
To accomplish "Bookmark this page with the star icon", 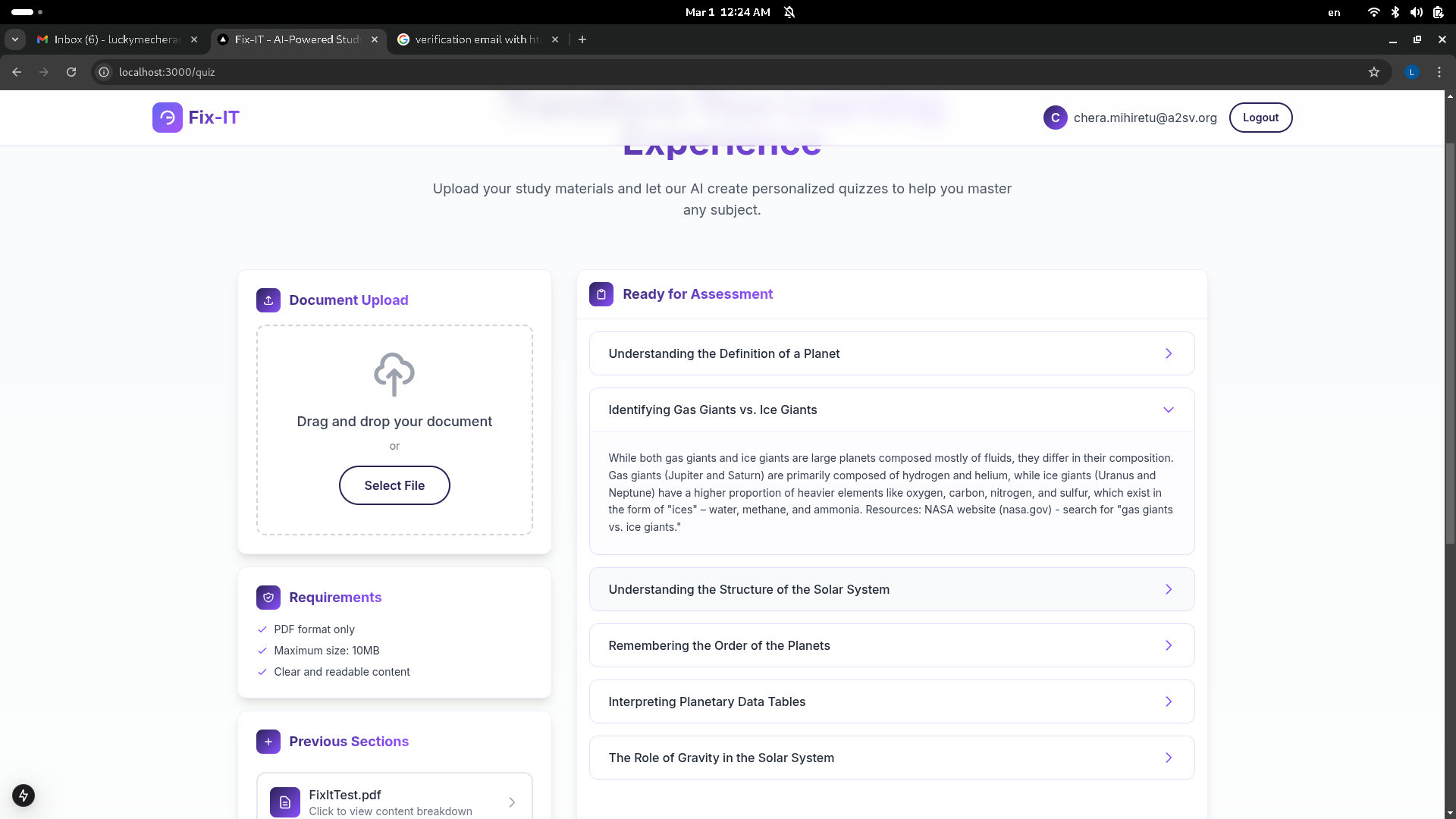I will [x=1374, y=72].
